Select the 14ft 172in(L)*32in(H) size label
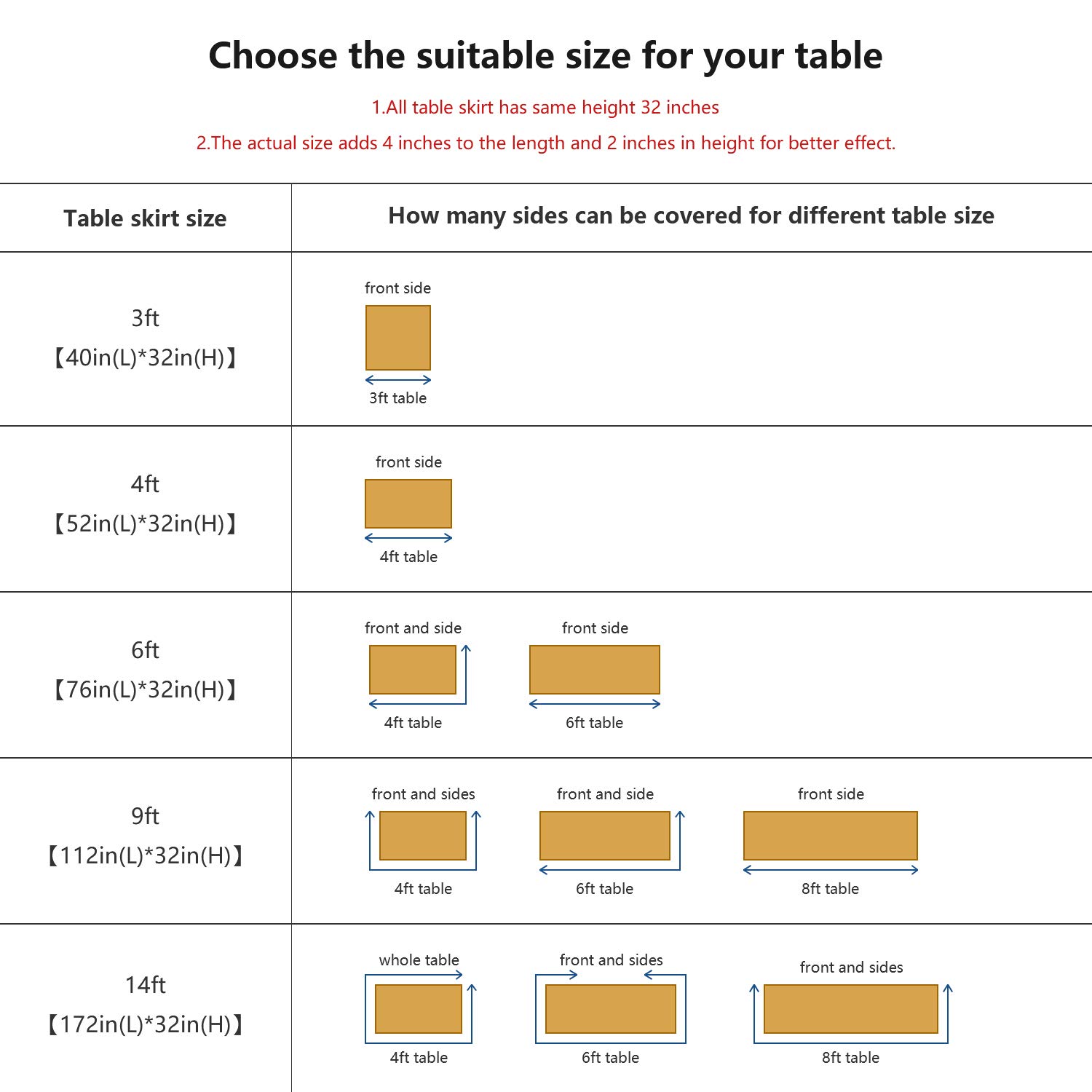The image size is (1092, 1092). (145, 1005)
